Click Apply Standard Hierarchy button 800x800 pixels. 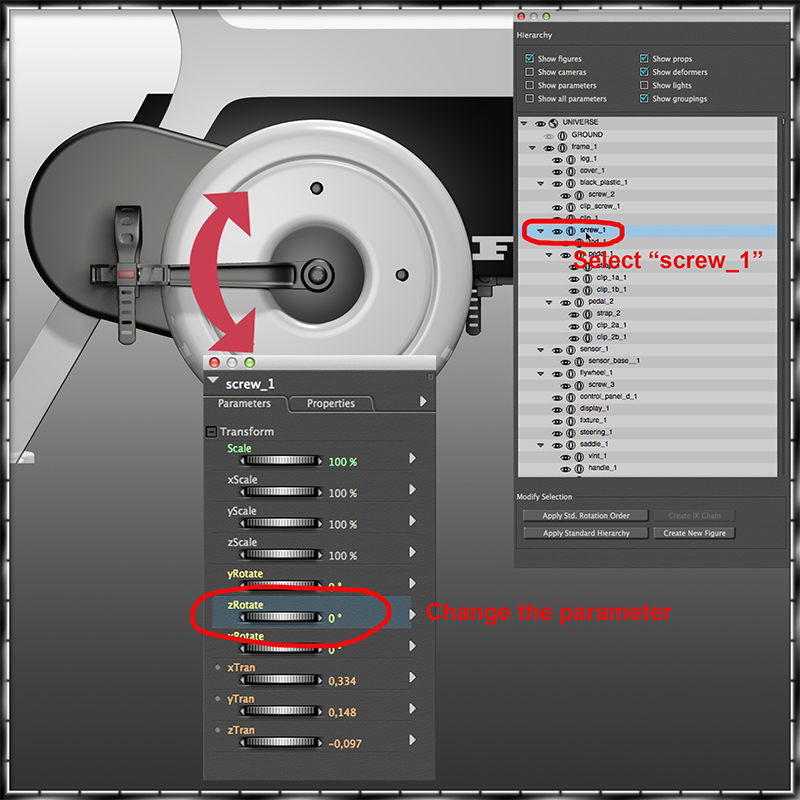(x=586, y=533)
